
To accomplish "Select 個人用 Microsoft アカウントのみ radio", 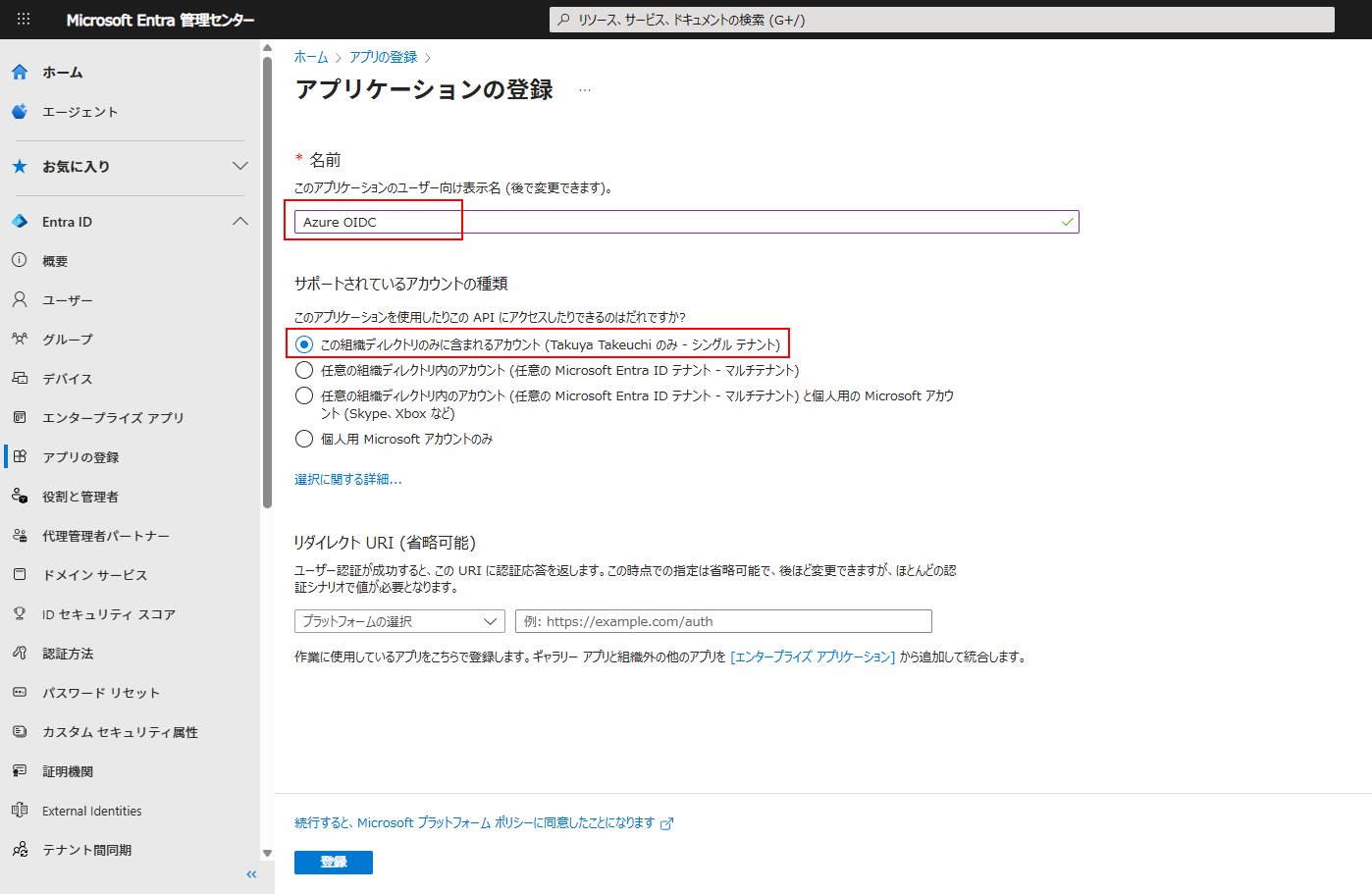I will pyautogui.click(x=304, y=439).
